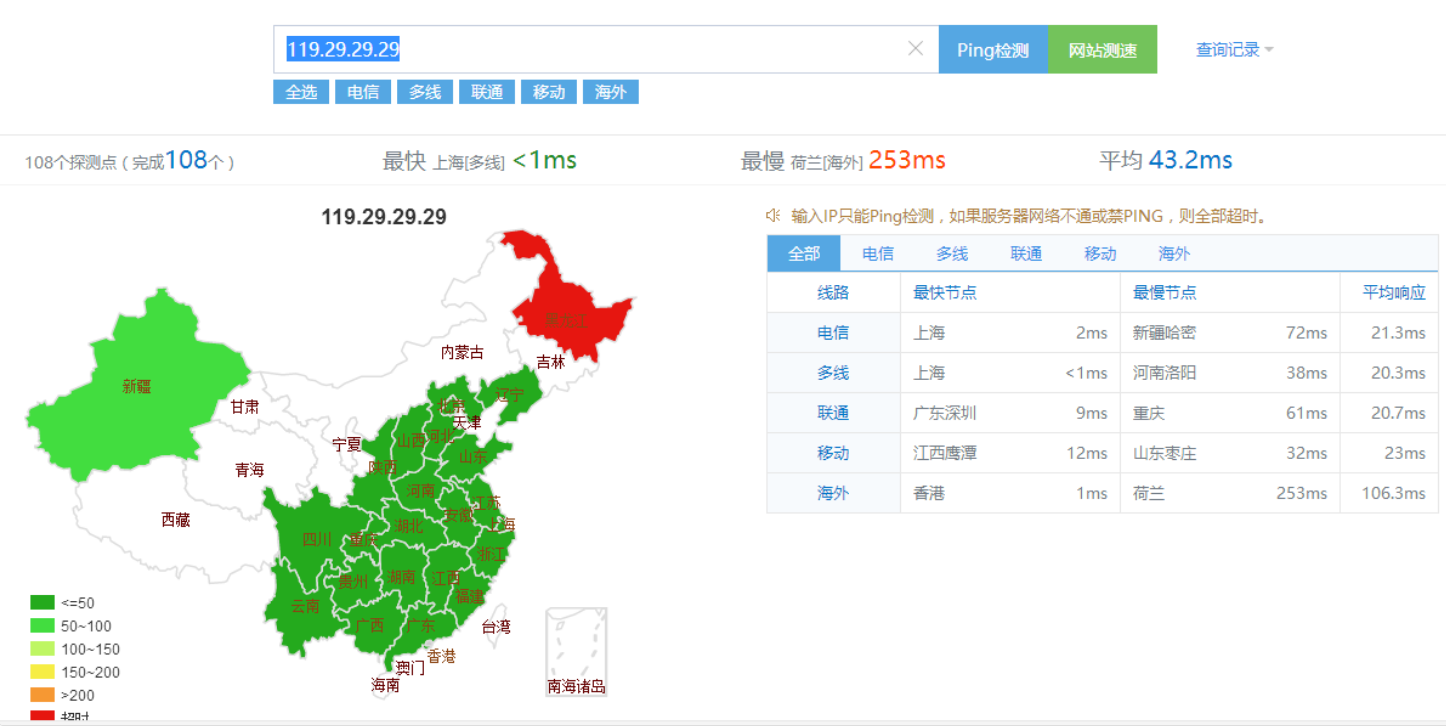1446x728 pixels.
Task: Select the 广西 region on the map
Action: coord(370,625)
